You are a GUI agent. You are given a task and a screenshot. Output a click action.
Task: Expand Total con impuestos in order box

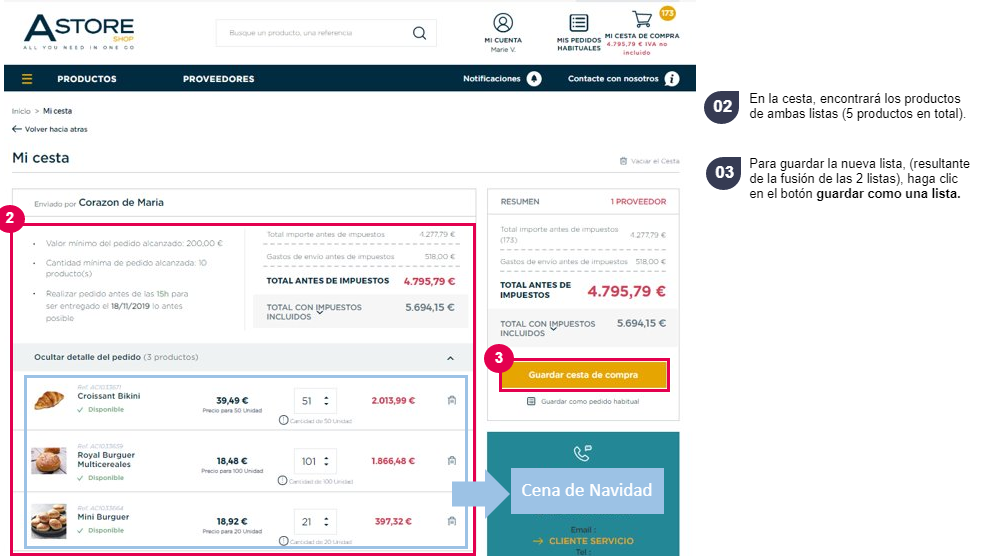(320, 312)
